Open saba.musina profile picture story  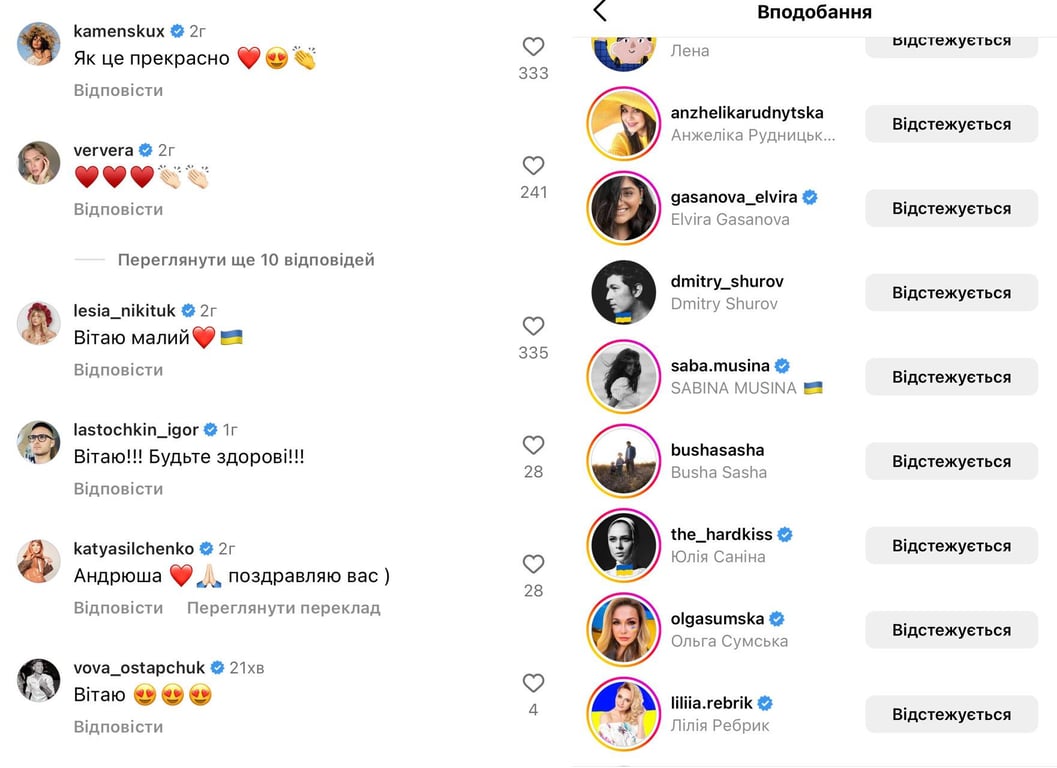[x=623, y=377]
